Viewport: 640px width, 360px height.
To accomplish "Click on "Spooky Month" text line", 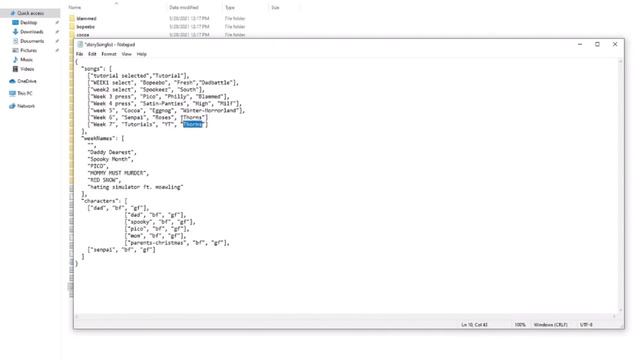I will coord(110,159).
